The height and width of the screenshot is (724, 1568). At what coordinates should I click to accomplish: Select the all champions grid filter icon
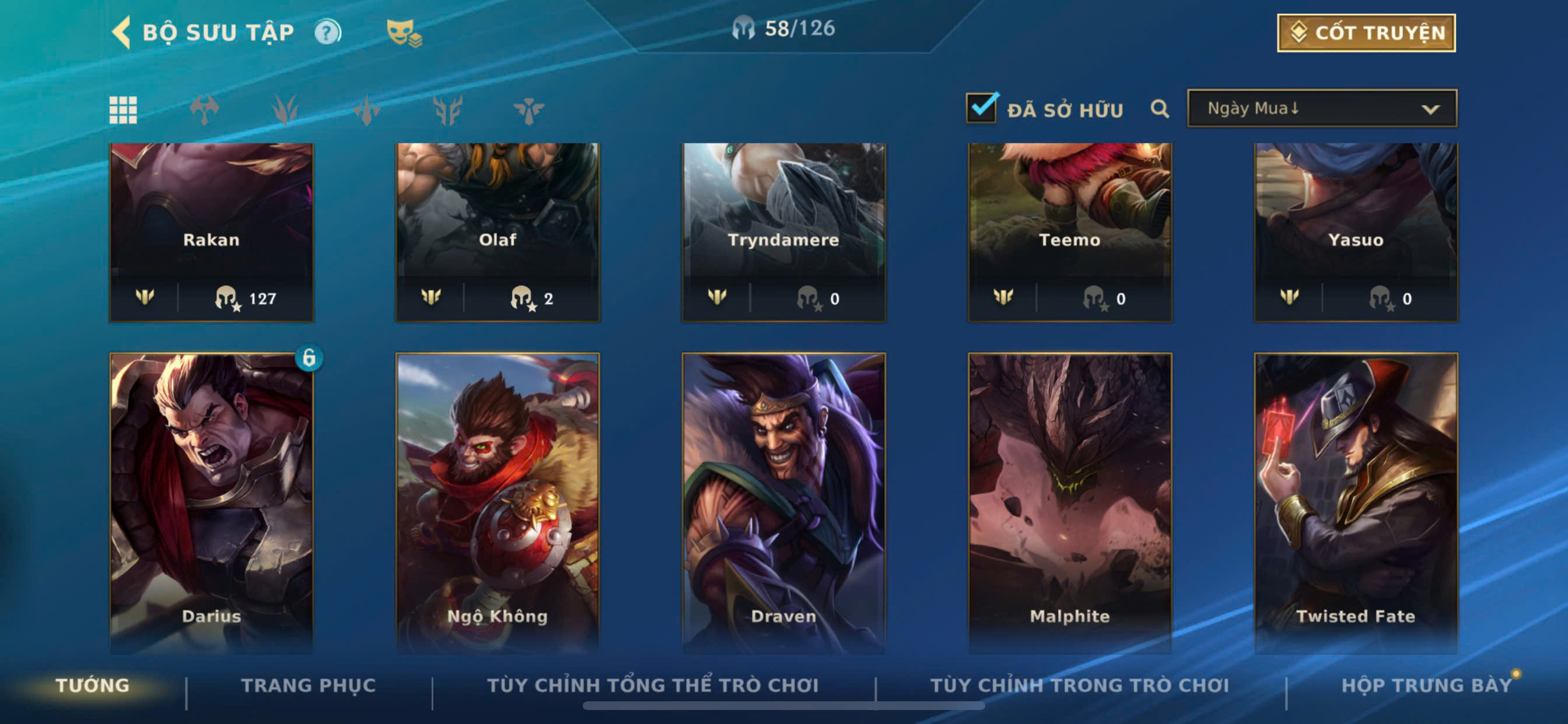pyautogui.click(x=123, y=110)
